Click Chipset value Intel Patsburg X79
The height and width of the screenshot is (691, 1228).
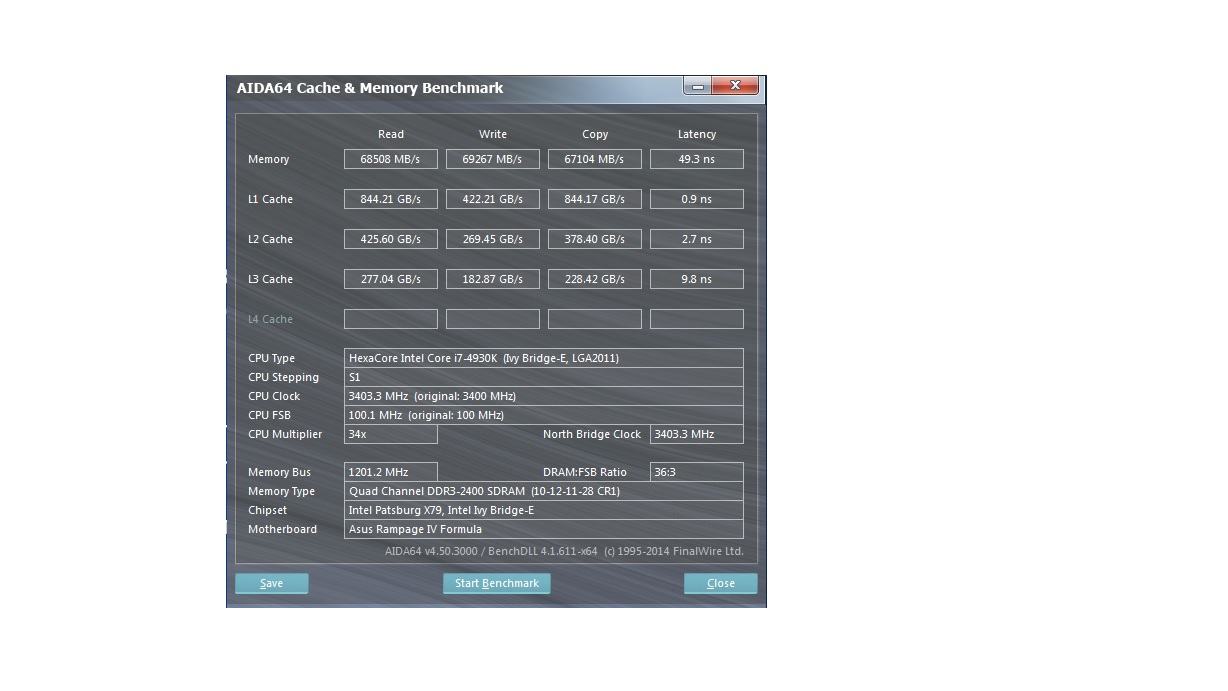pyautogui.click(x=544, y=510)
